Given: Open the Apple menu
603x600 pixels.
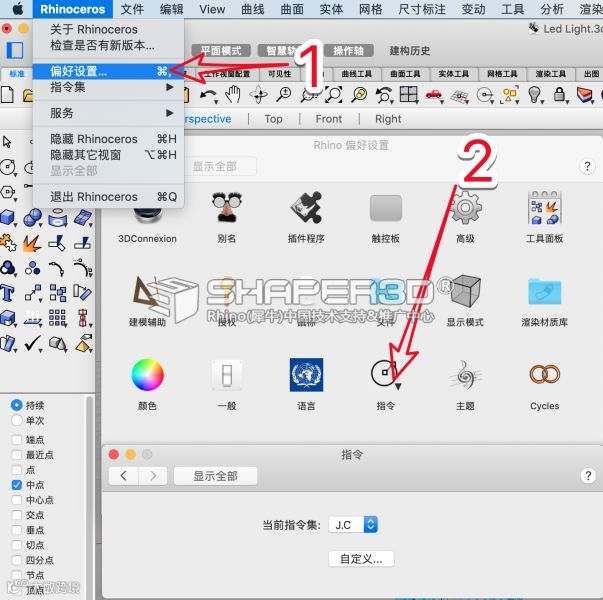Looking at the screenshot, I should pyautogui.click(x=17, y=9).
